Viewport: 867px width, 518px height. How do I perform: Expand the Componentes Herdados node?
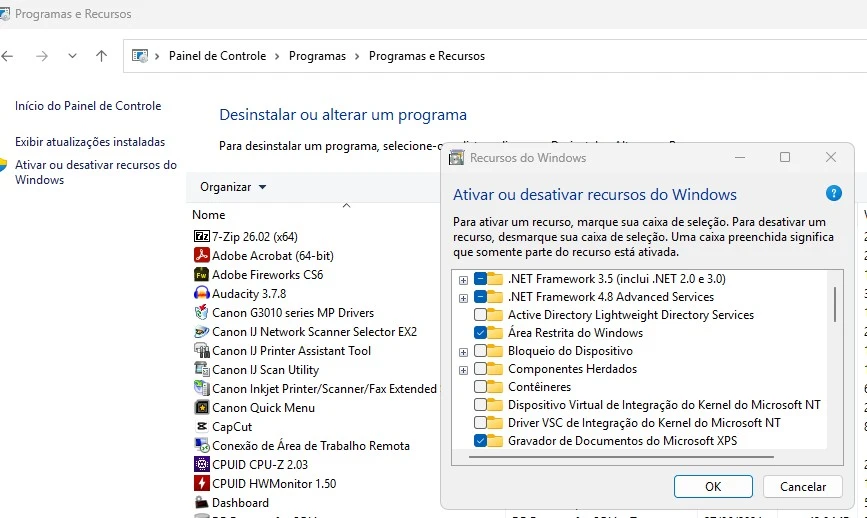pos(463,370)
